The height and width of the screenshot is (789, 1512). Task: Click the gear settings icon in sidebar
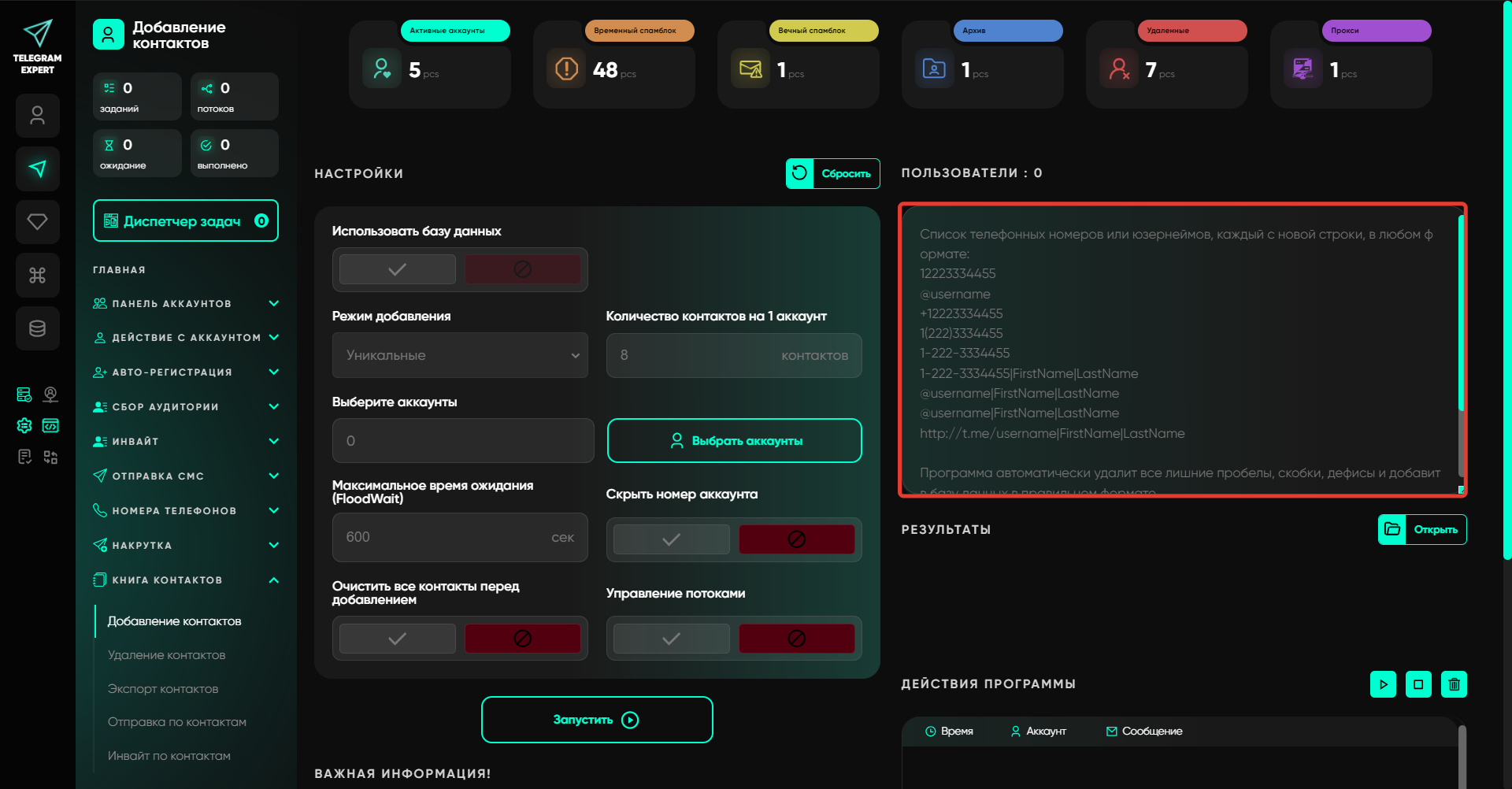24,426
